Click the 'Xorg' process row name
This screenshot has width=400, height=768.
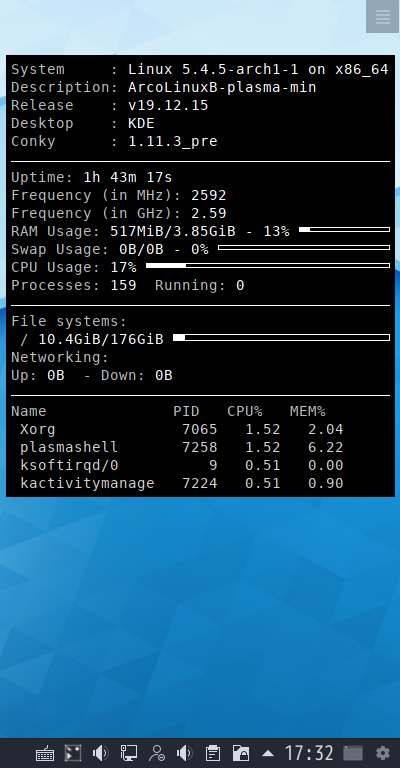tap(38, 430)
